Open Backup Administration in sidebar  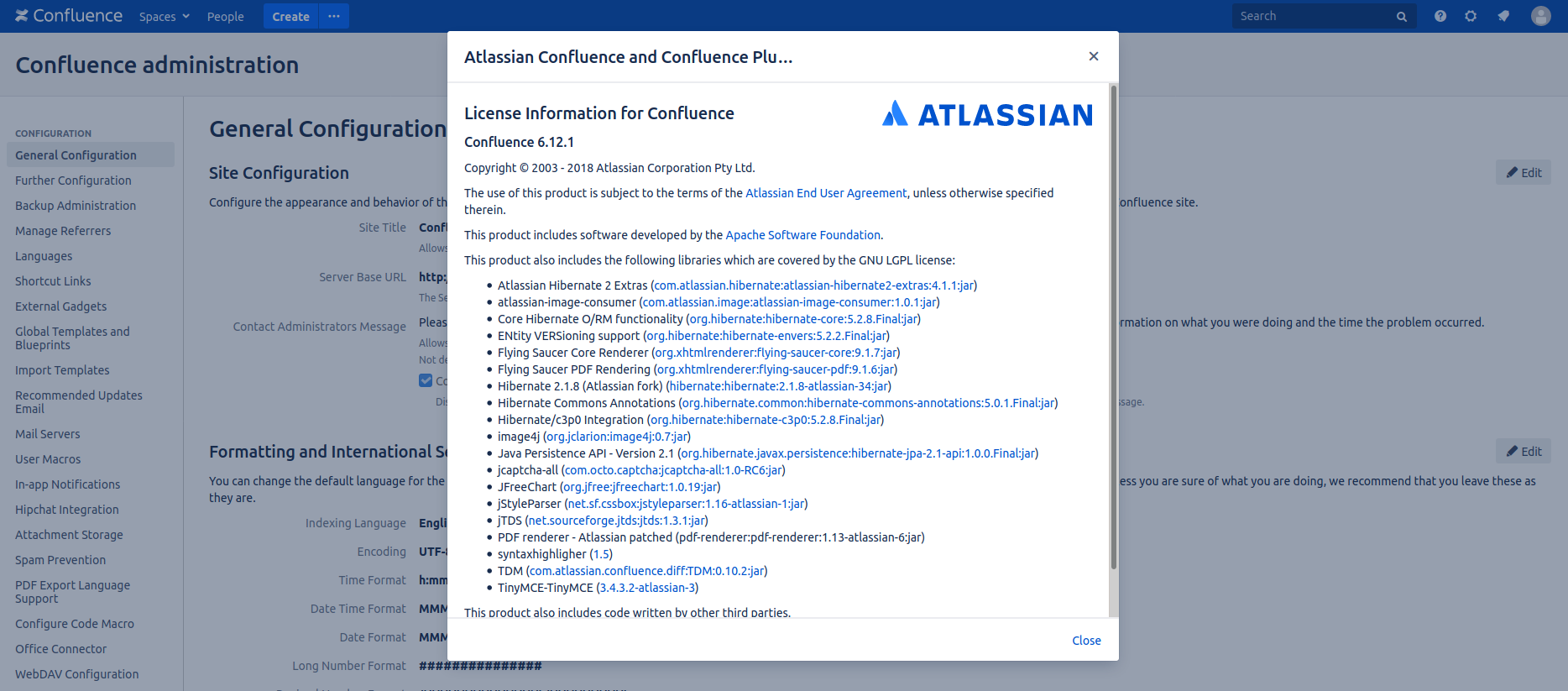click(76, 206)
